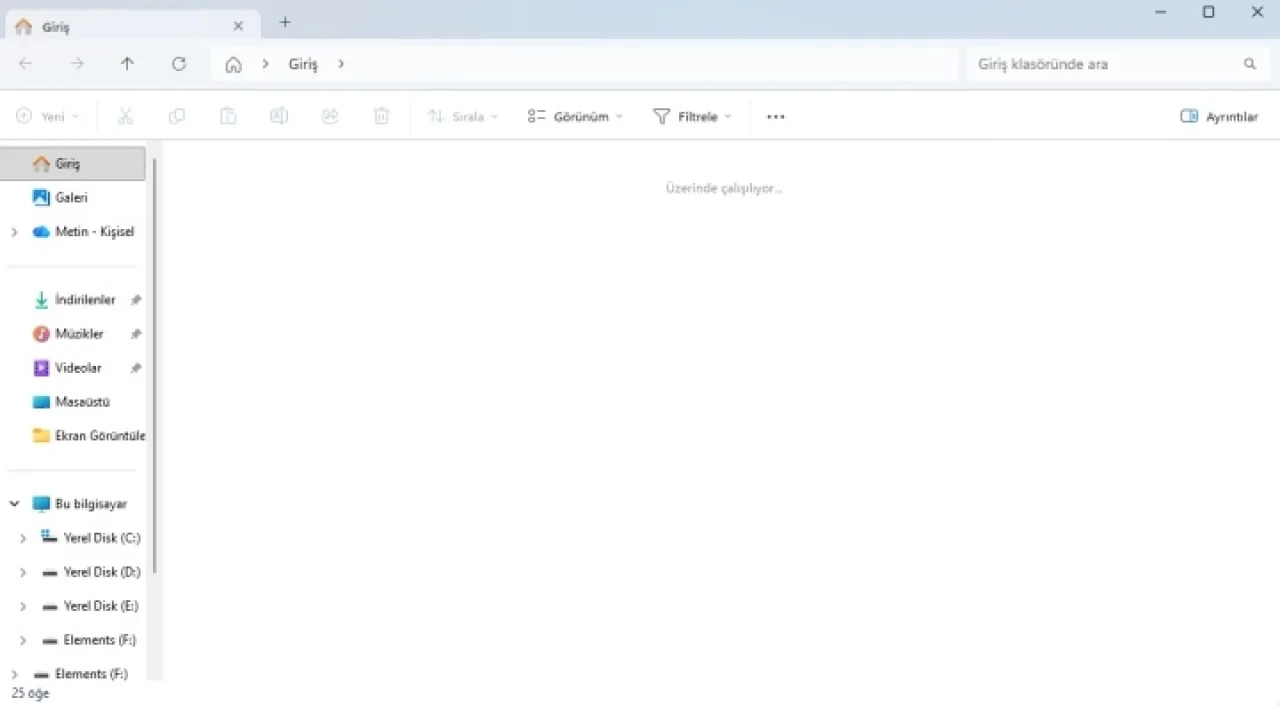Viewport: 1280px width, 705px height.
Task: Click the Paste clipboard icon
Action: coord(228,117)
